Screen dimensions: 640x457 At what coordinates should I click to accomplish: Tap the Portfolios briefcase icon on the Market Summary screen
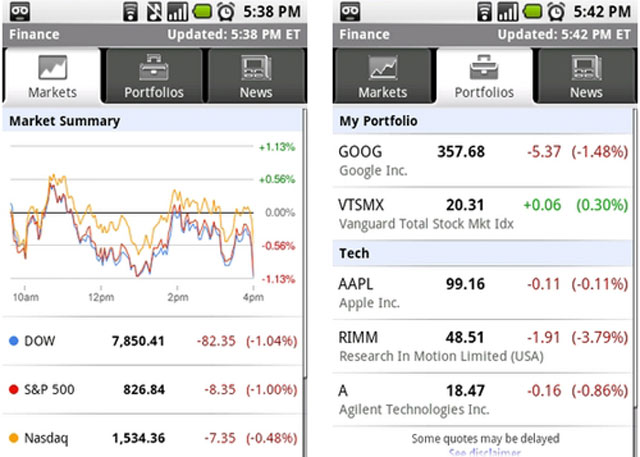153,67
